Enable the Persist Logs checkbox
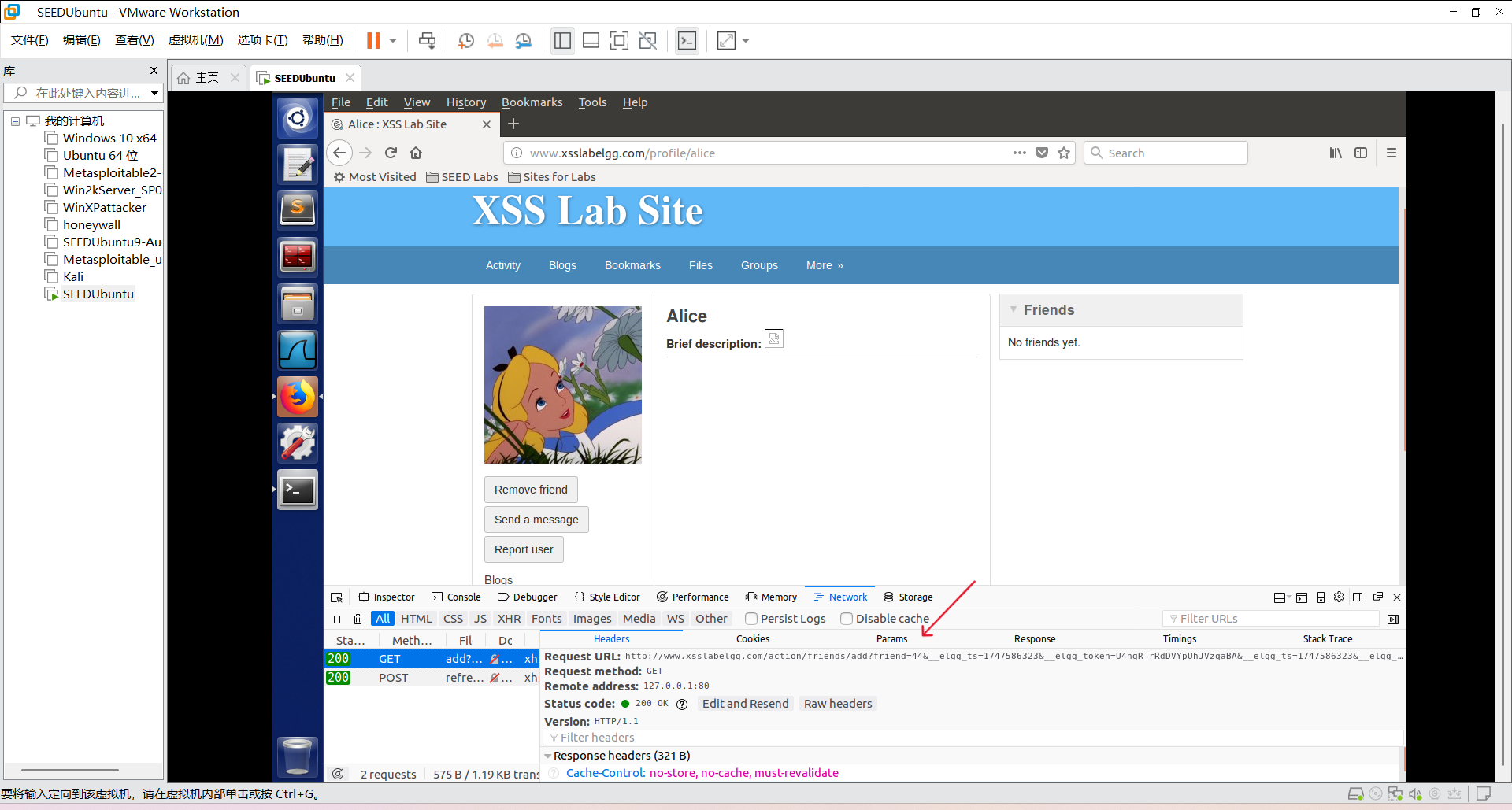1512x810 pixels. 751,619
